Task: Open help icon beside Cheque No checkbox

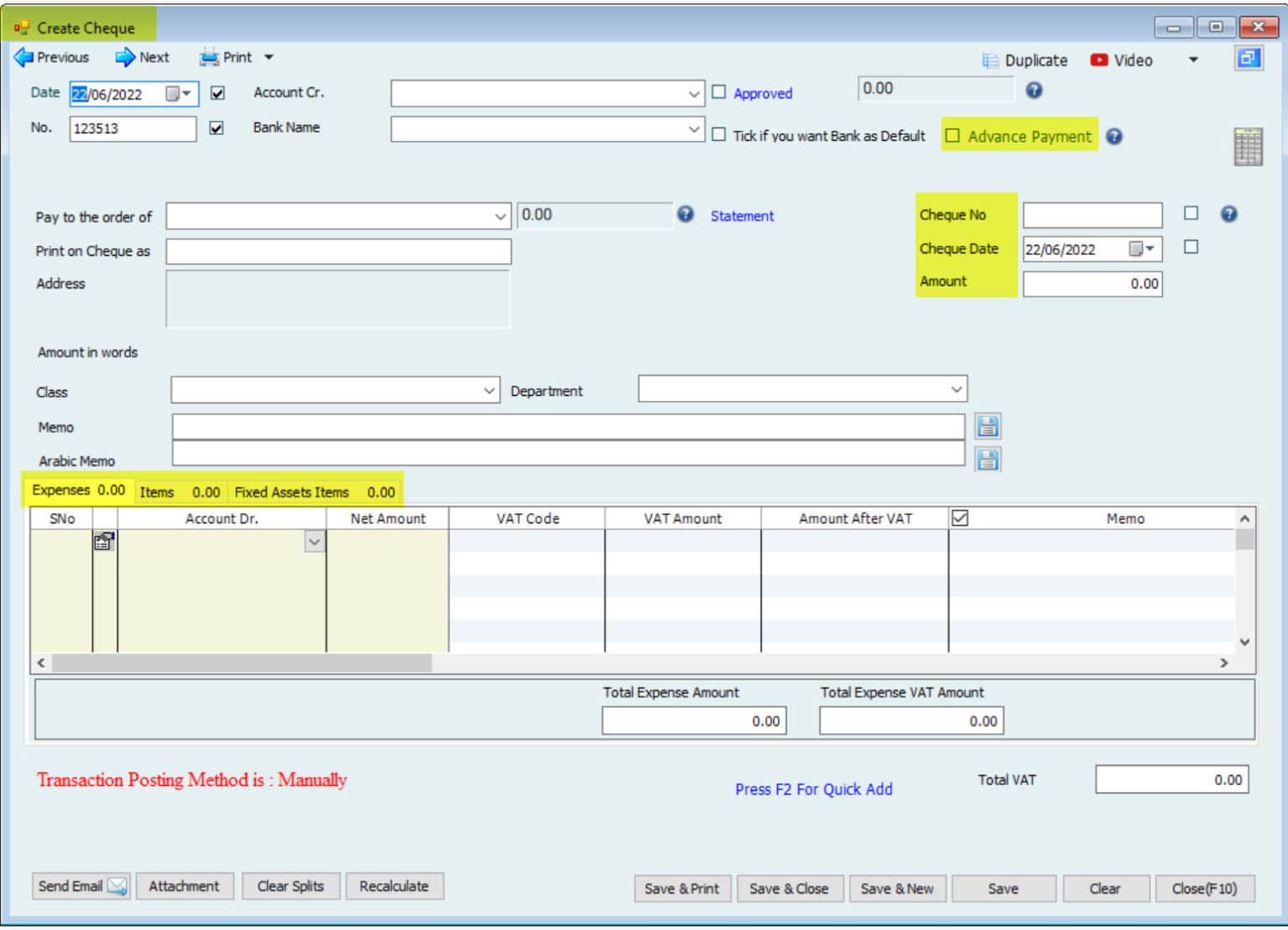Action: tap(1228, 214)
